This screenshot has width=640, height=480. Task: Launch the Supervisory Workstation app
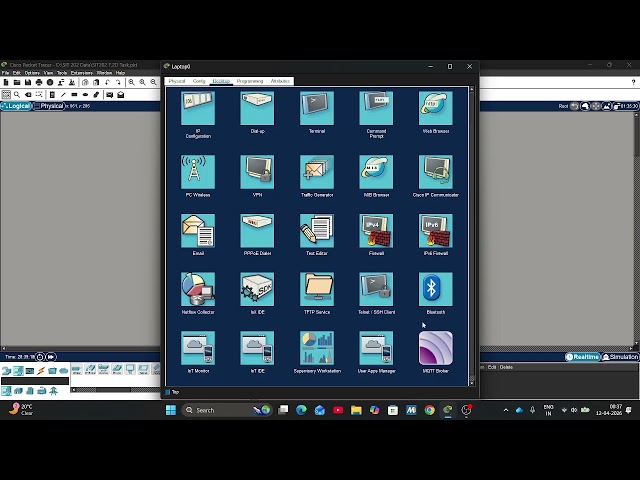point(317,348)
